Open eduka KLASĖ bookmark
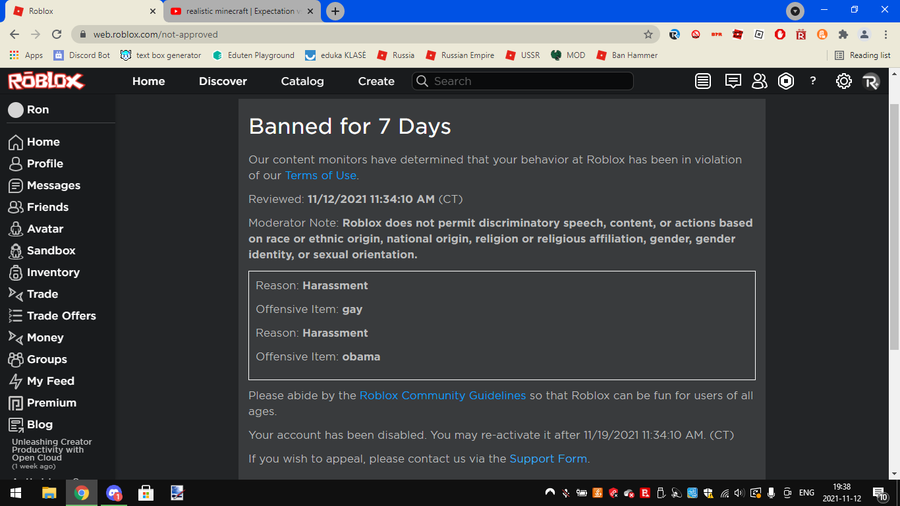The height and width of the screenshot is (506, 900). 335,55
